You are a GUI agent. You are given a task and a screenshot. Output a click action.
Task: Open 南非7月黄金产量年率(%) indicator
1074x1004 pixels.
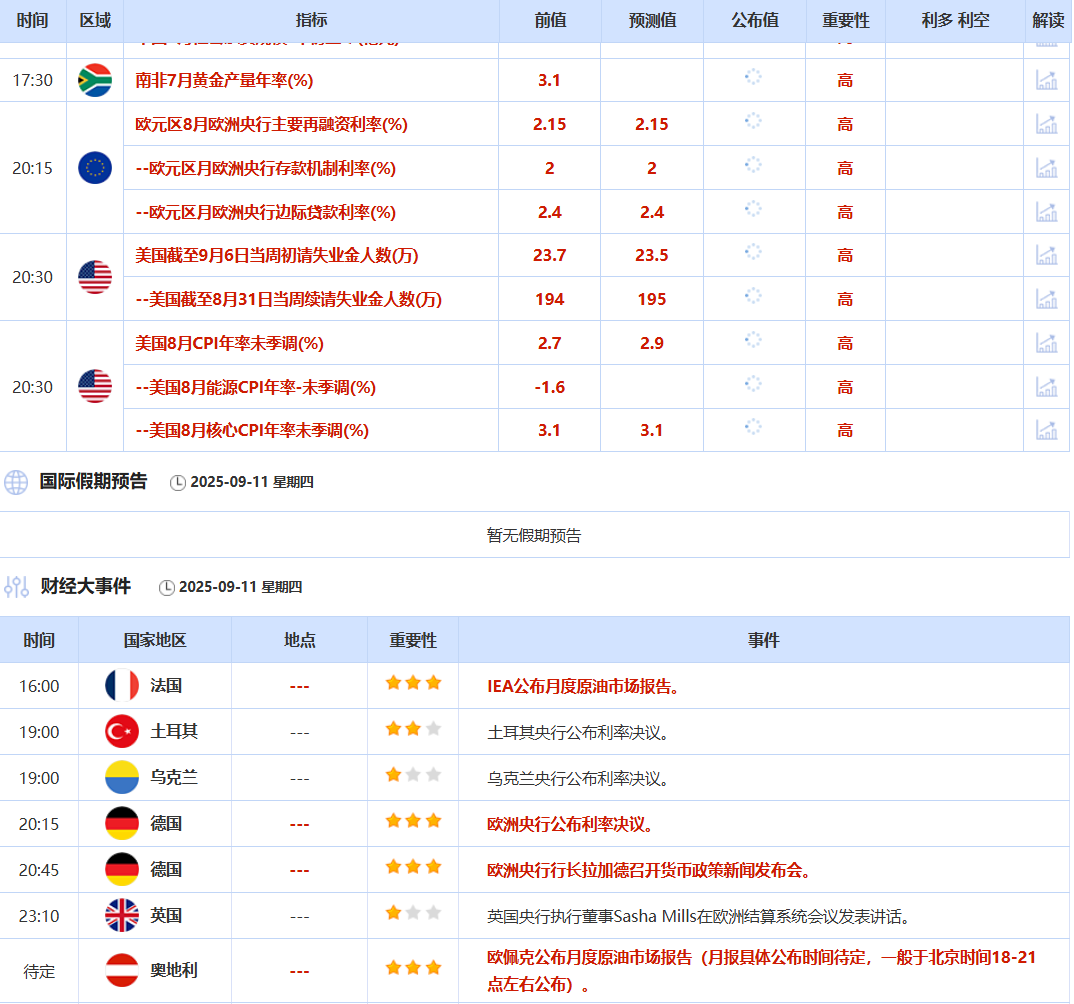(x=224, y=80)
